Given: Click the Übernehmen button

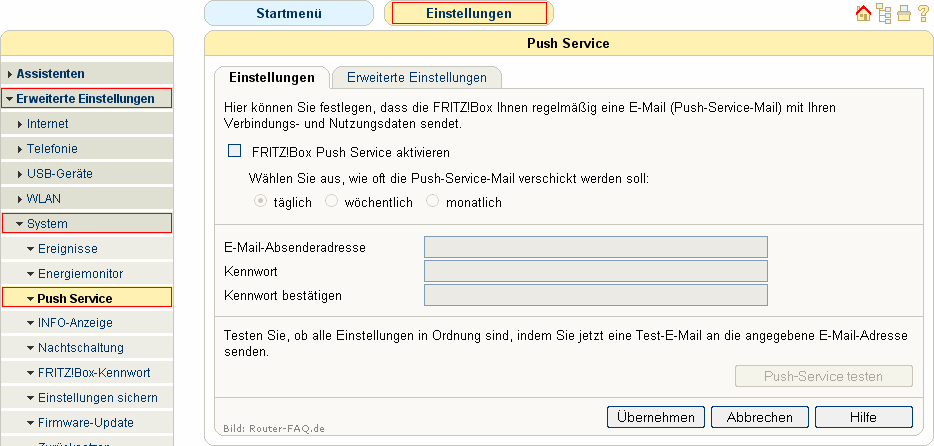Looking at the screenshot, I should coord(656,417).
